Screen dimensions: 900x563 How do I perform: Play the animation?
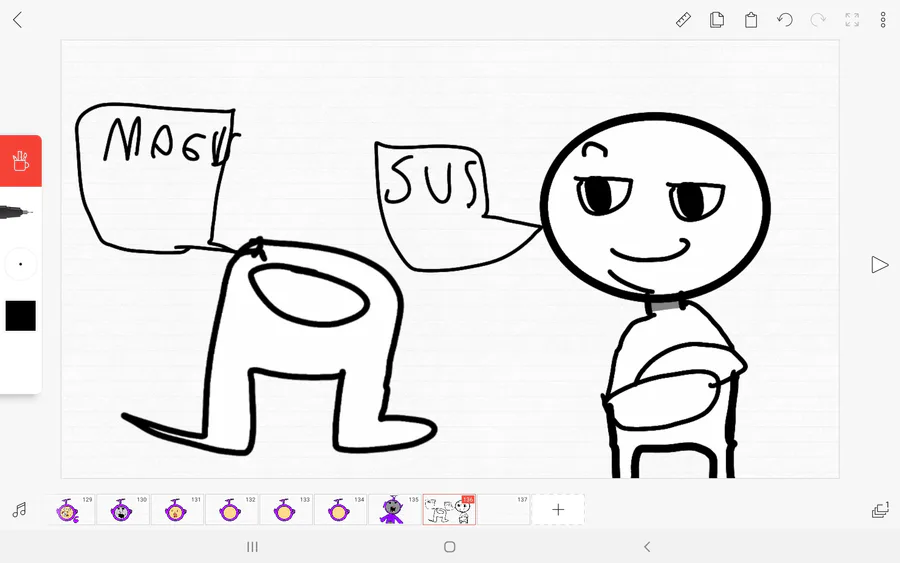click(879, 265)
